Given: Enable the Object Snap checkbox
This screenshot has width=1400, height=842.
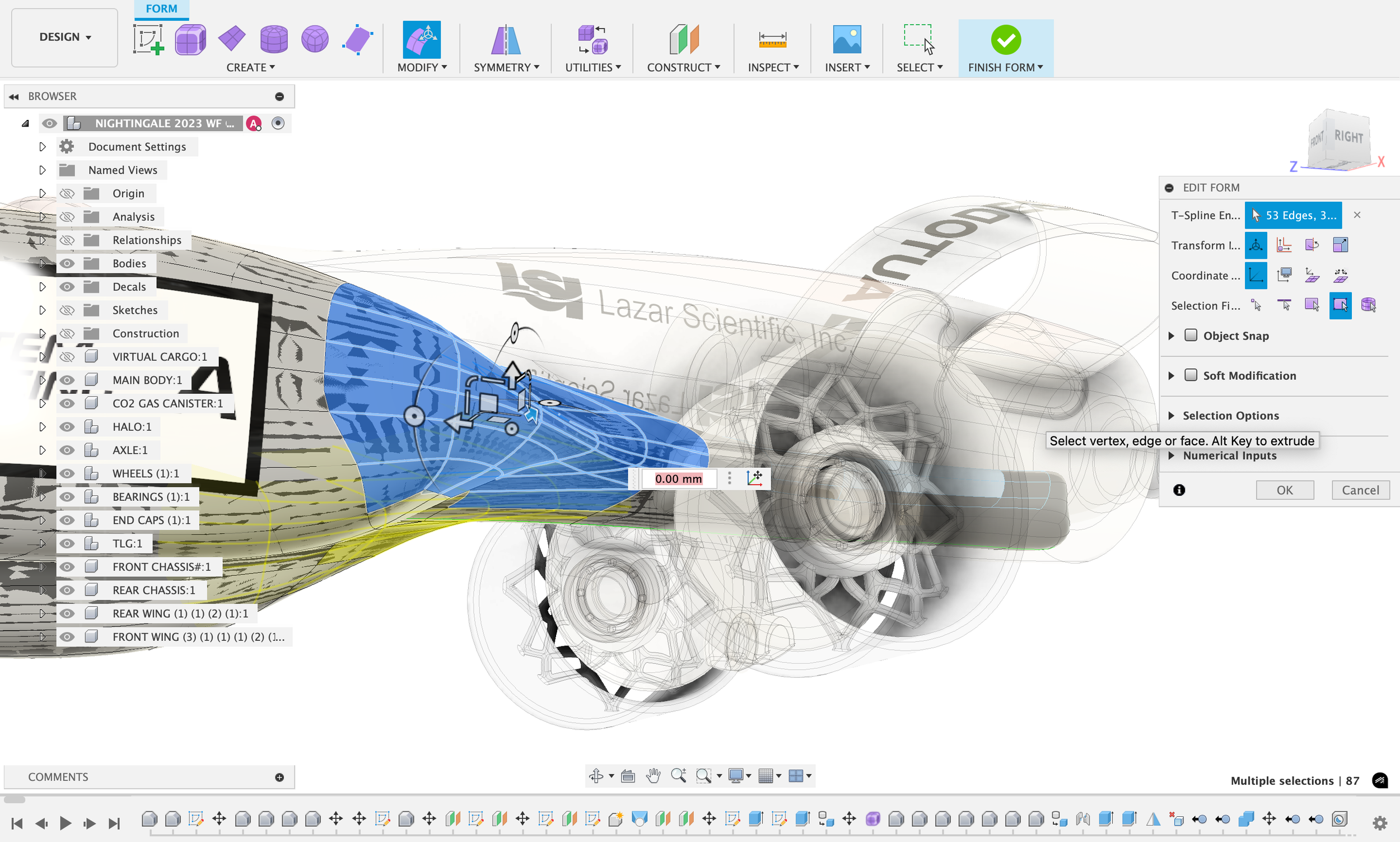Looking at the screenshot, I should pyautogui.click(x=1191, y=336).
